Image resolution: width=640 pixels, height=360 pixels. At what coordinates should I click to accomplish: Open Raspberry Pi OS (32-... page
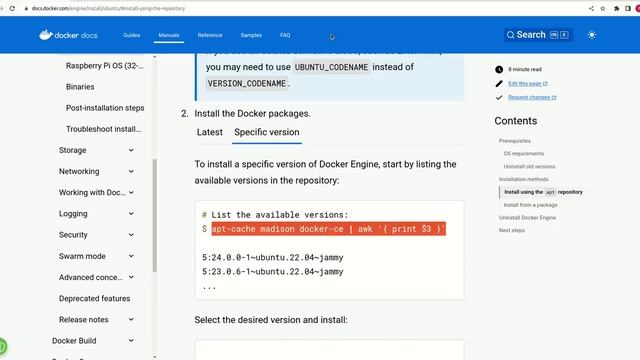click(x=104, y=66)
